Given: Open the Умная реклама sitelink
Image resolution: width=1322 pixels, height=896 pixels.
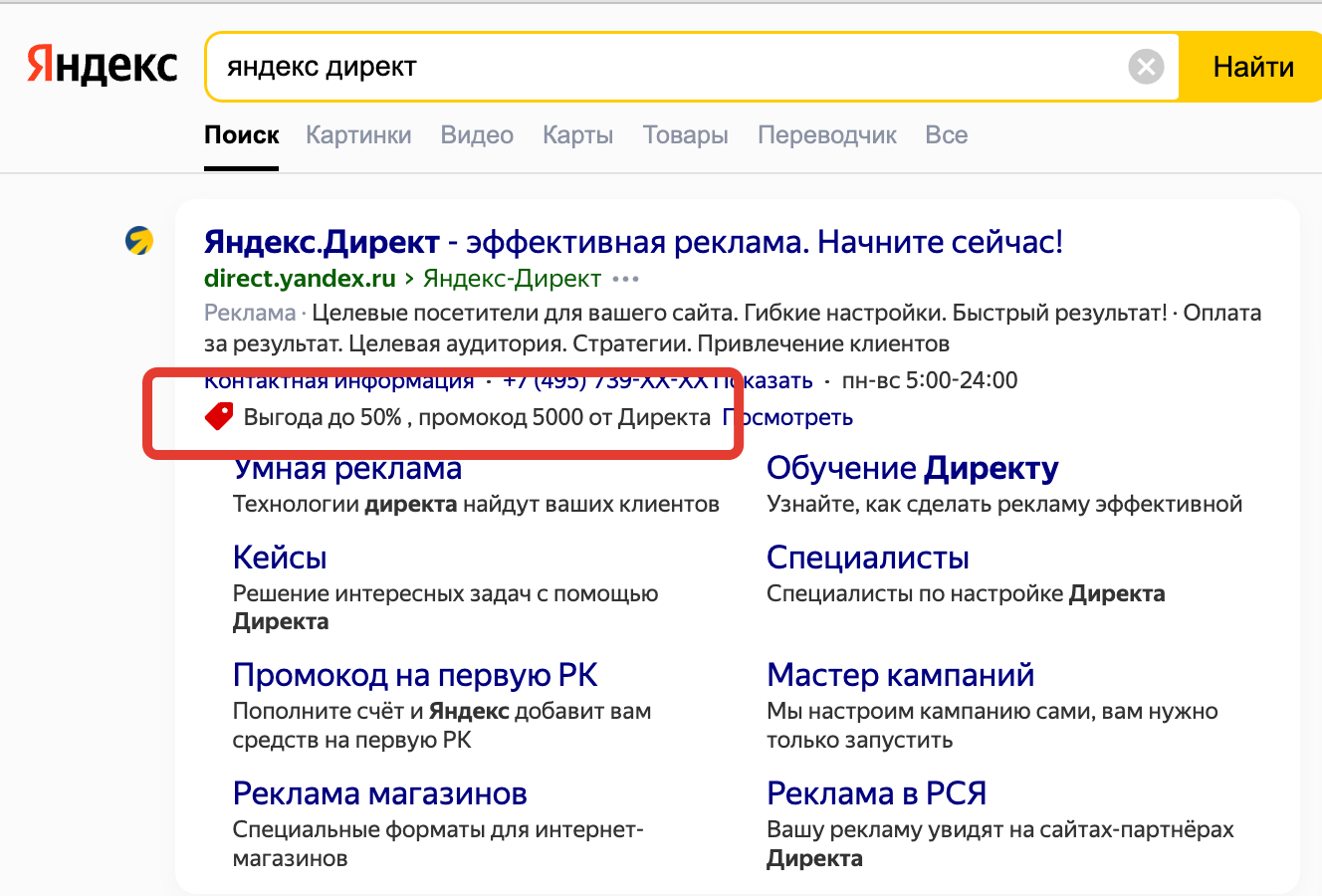Looking at the screenshot, I should [347, 468].
